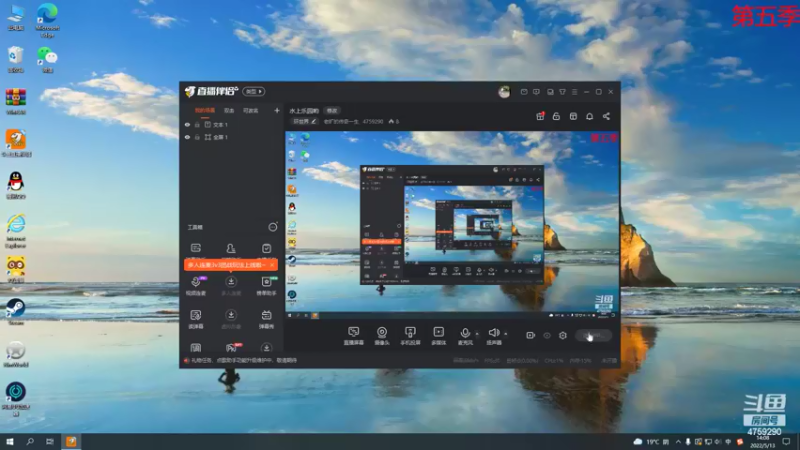Click the first small icon right of the avatar
The image size is (800, 450).
524,92
